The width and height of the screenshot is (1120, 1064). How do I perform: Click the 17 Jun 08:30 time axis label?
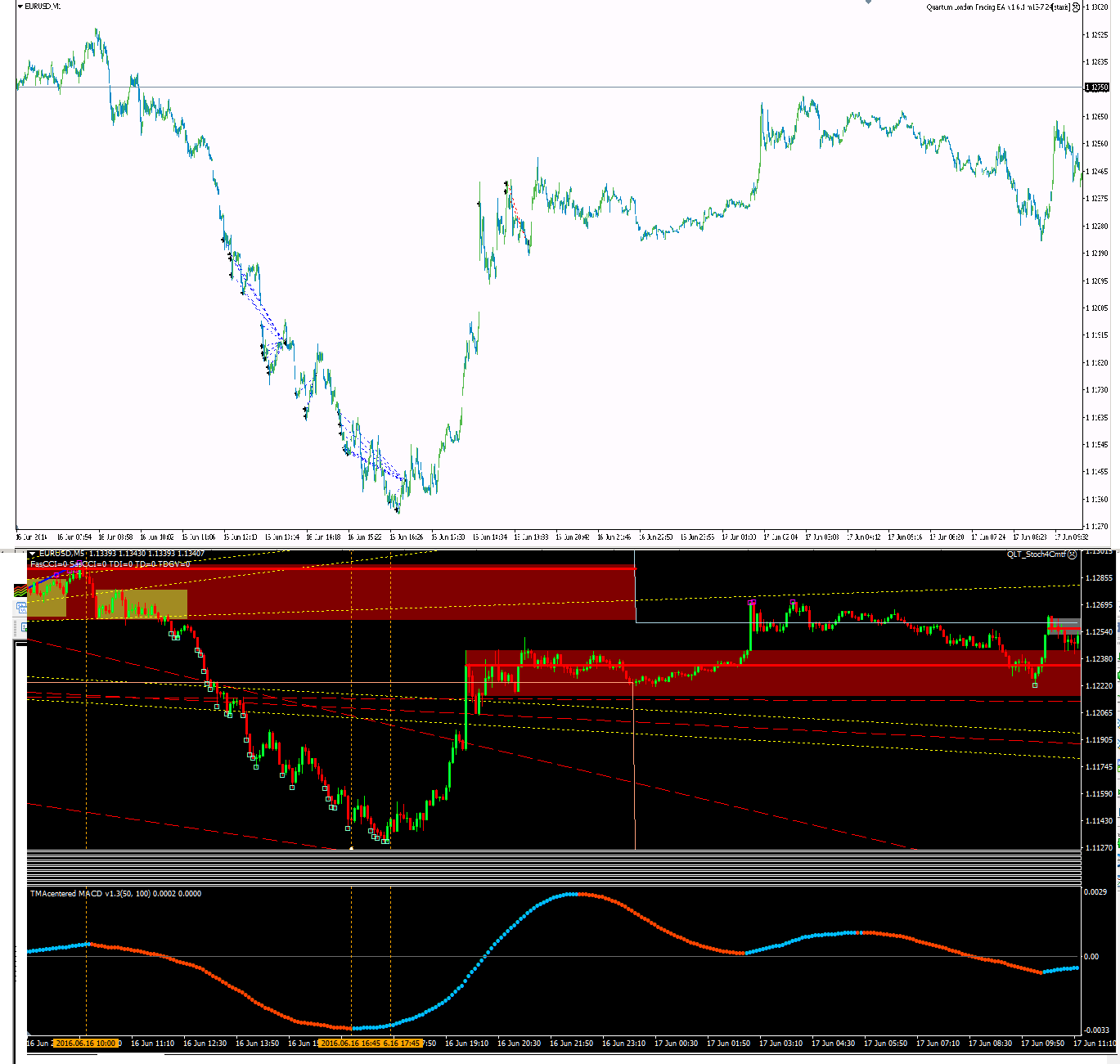click(x=991, y=1044)
